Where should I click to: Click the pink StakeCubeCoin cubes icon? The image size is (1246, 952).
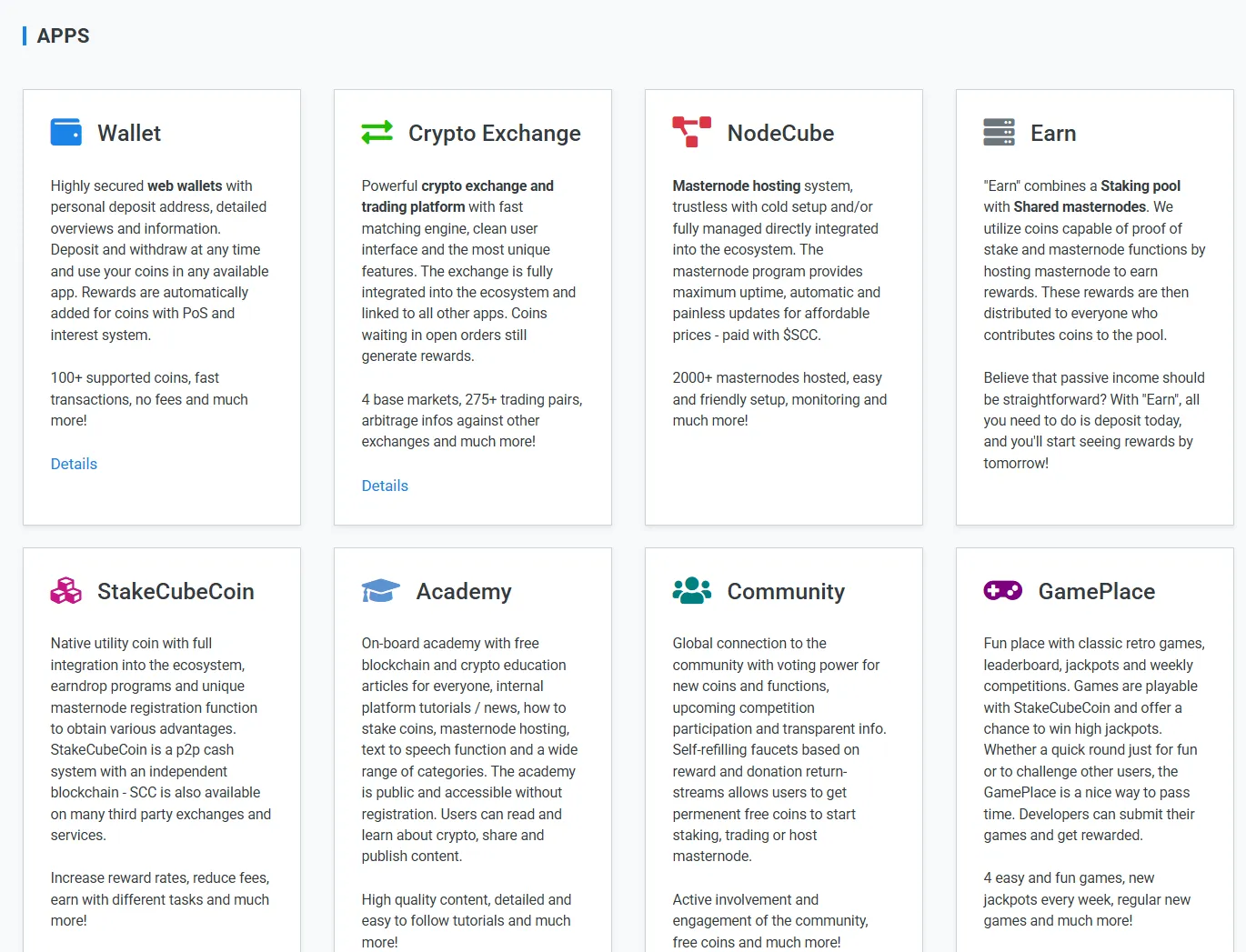pos(65,591)
